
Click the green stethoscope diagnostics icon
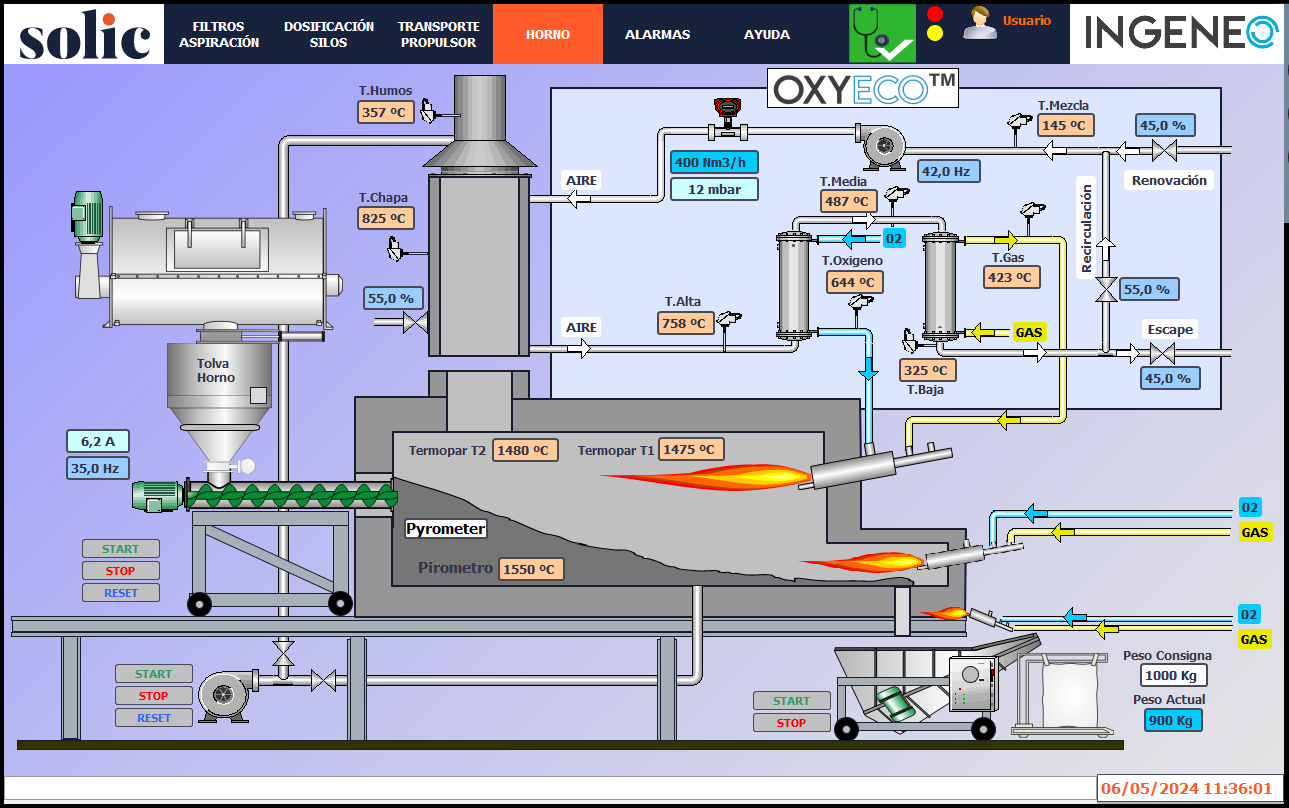point(882,34)
